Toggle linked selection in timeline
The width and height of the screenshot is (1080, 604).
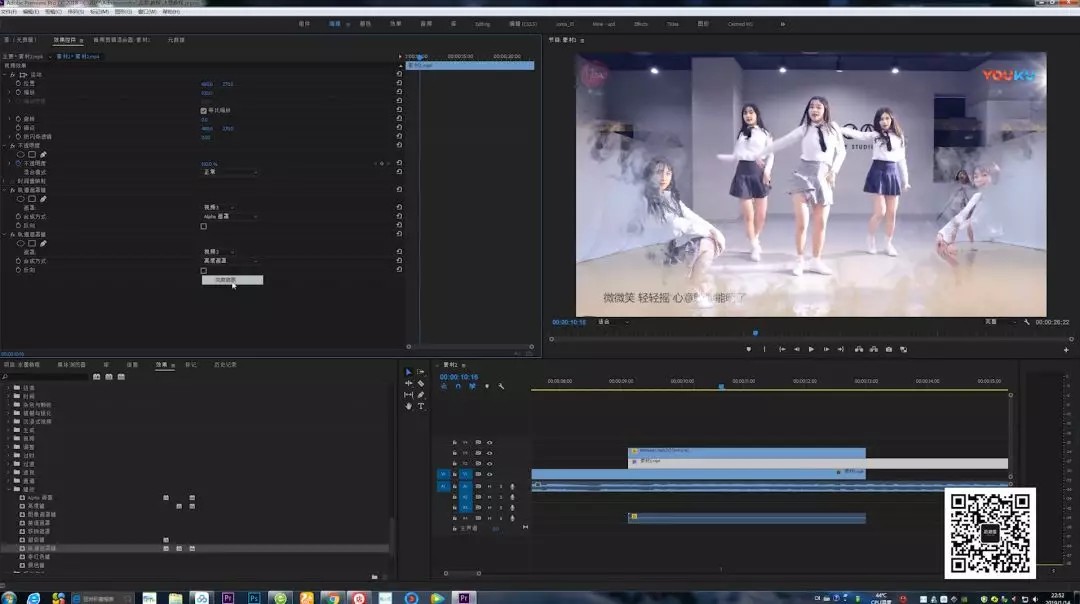click(x=472, y=386)
